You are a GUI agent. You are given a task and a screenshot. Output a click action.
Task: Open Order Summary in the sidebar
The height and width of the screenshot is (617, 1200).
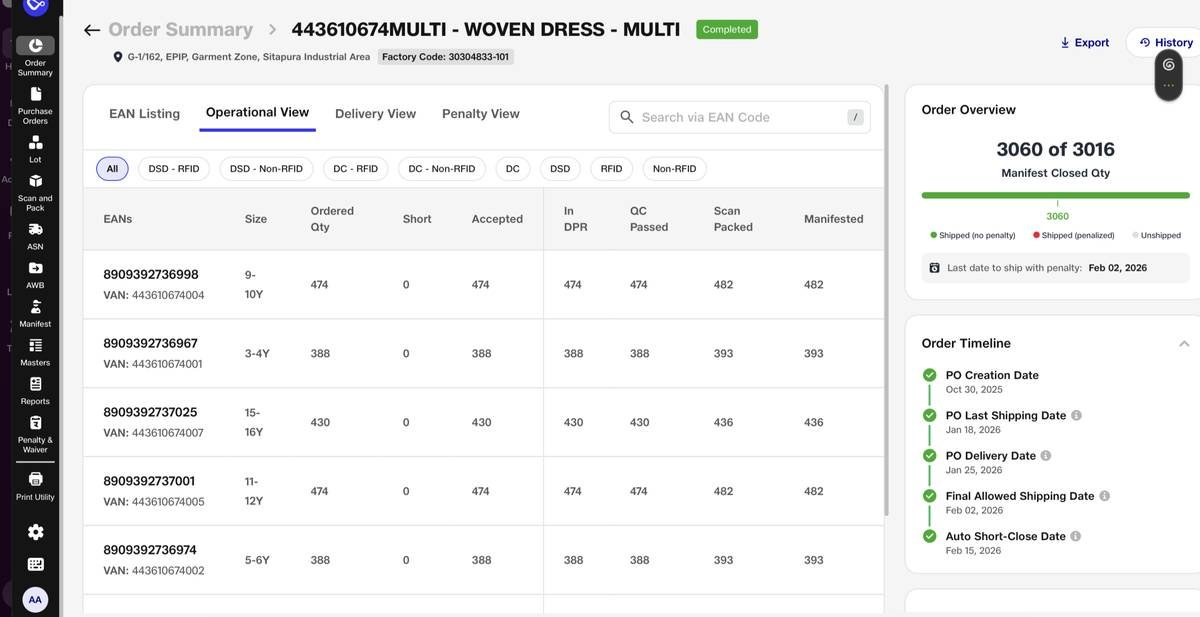(x=35, y=57)
